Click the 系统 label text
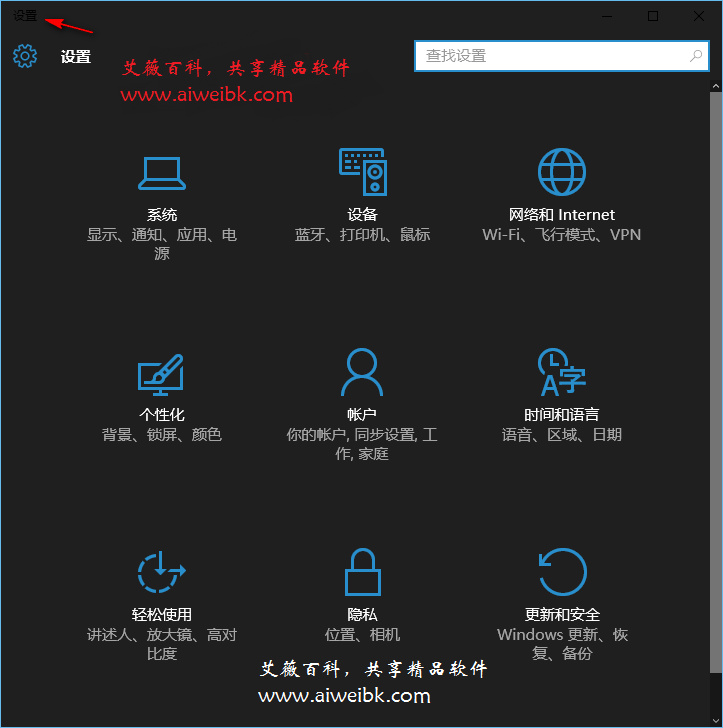 (162, 215)
